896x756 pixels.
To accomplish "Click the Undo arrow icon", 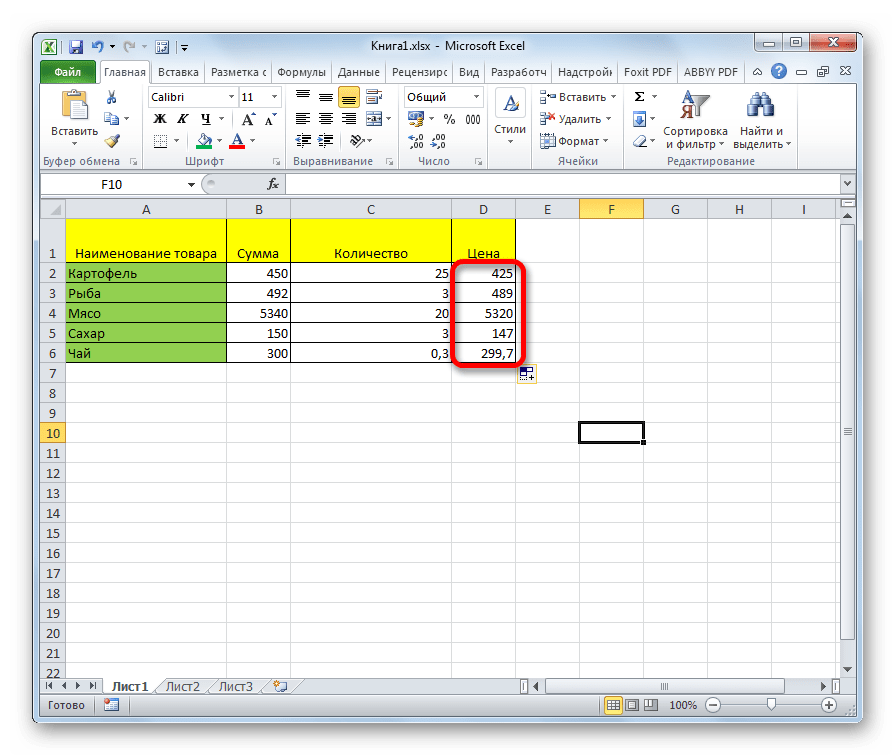I will point(98,46).
